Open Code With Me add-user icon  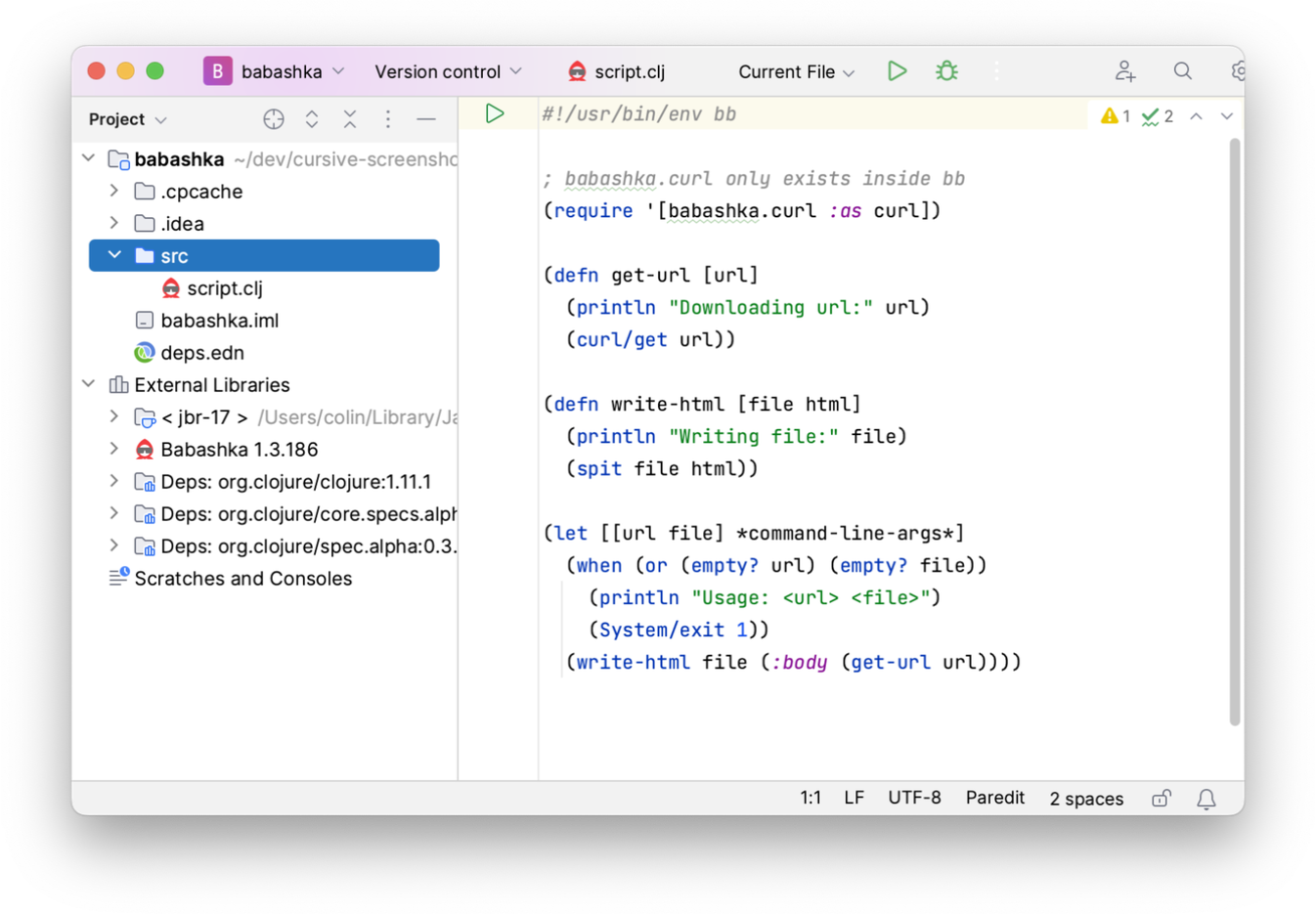pyautogui.click(x=1125, y=71)
